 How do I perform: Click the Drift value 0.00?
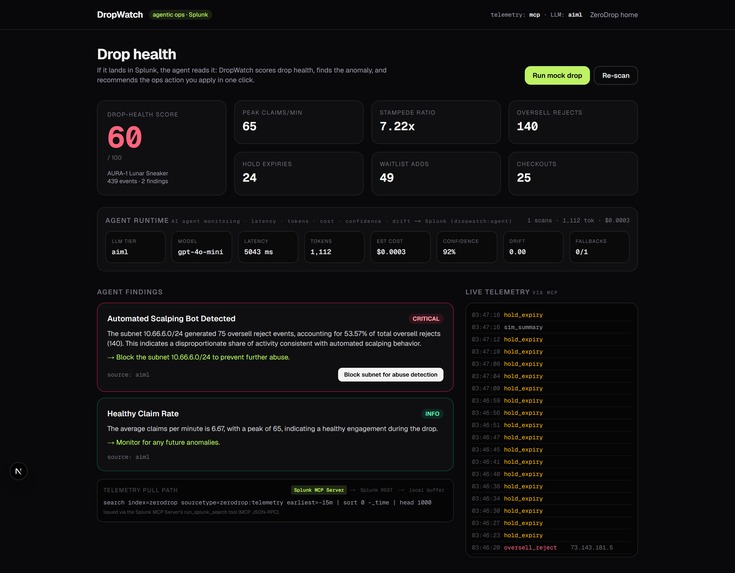click(x=518, y=252)
